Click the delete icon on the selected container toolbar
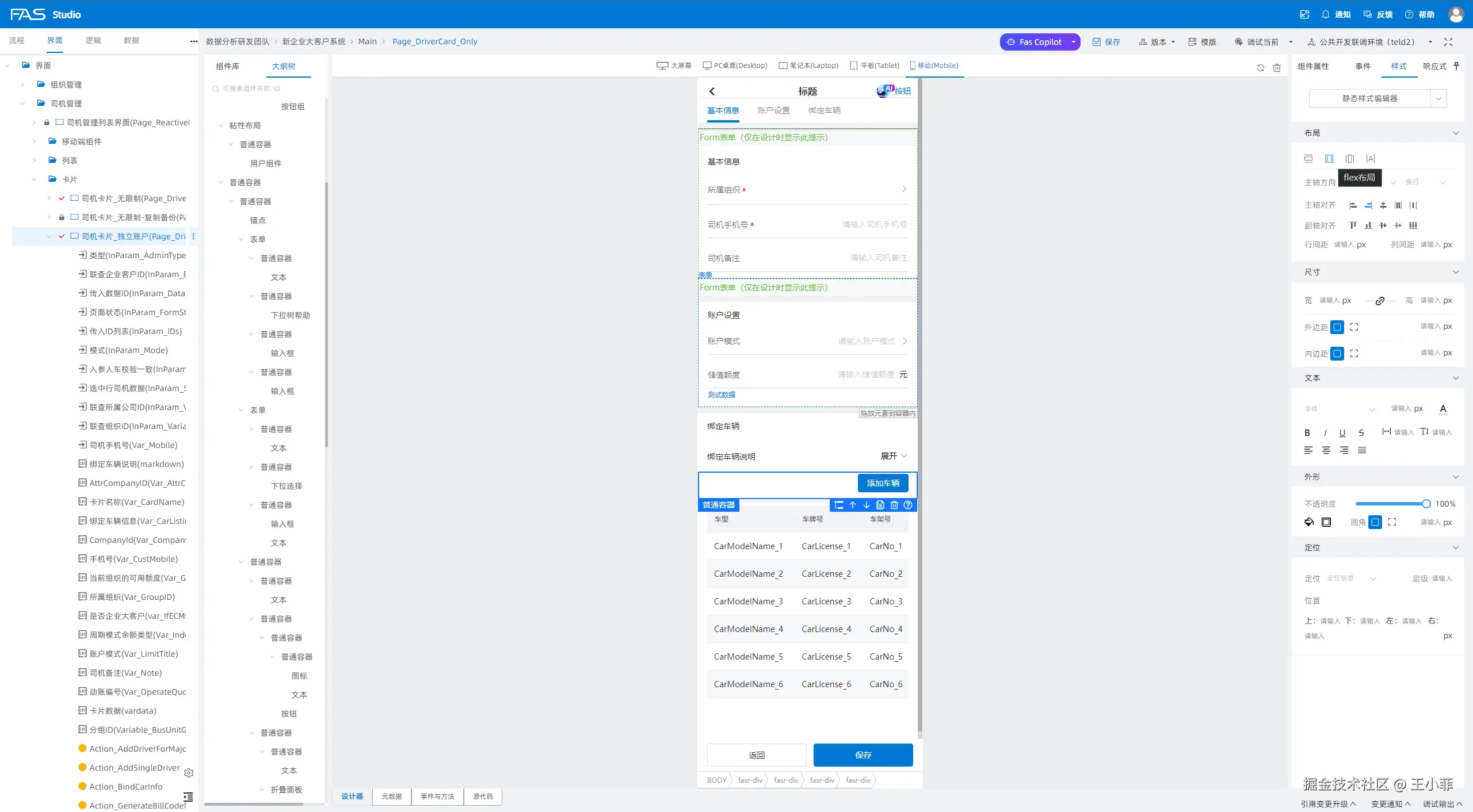 (x=894, y=505)
